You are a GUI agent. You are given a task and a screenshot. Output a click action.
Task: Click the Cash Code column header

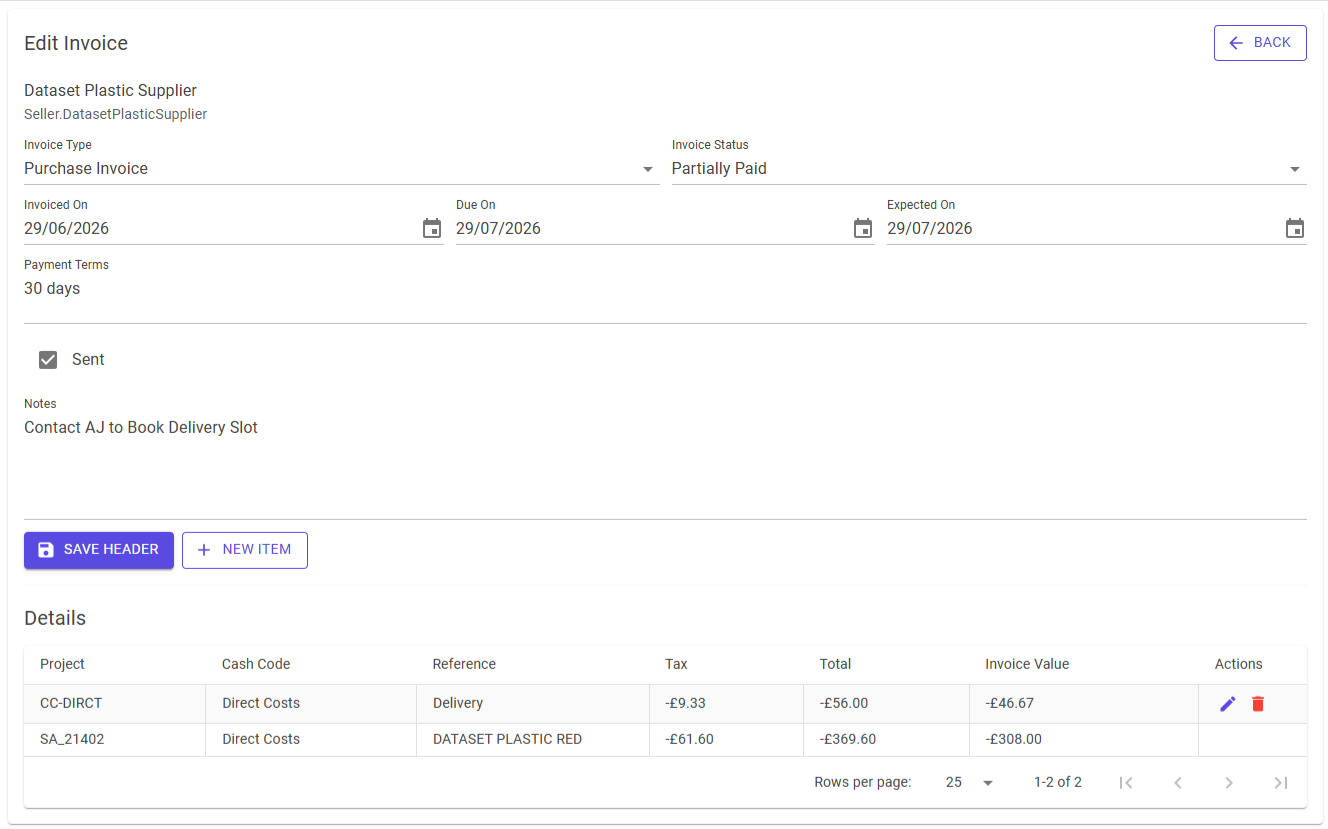256,664
